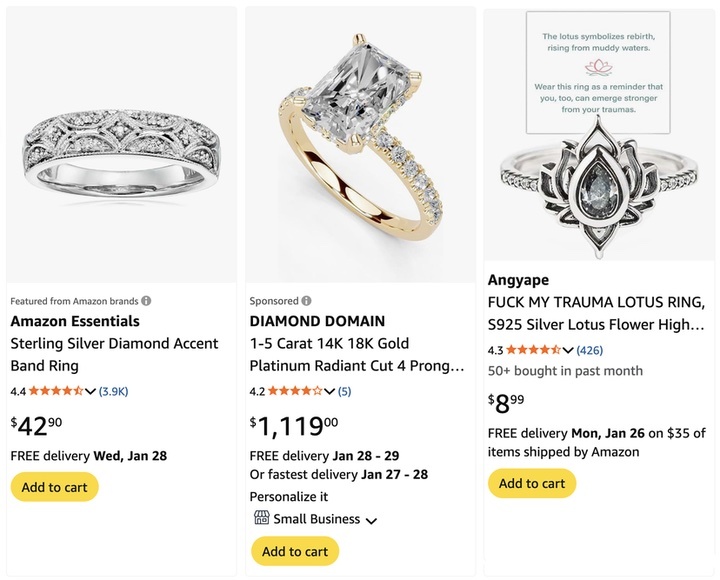Click the gold radiant cut ring image
The width and height of the screenshot is (720, 580).
(x=360, y=145)
